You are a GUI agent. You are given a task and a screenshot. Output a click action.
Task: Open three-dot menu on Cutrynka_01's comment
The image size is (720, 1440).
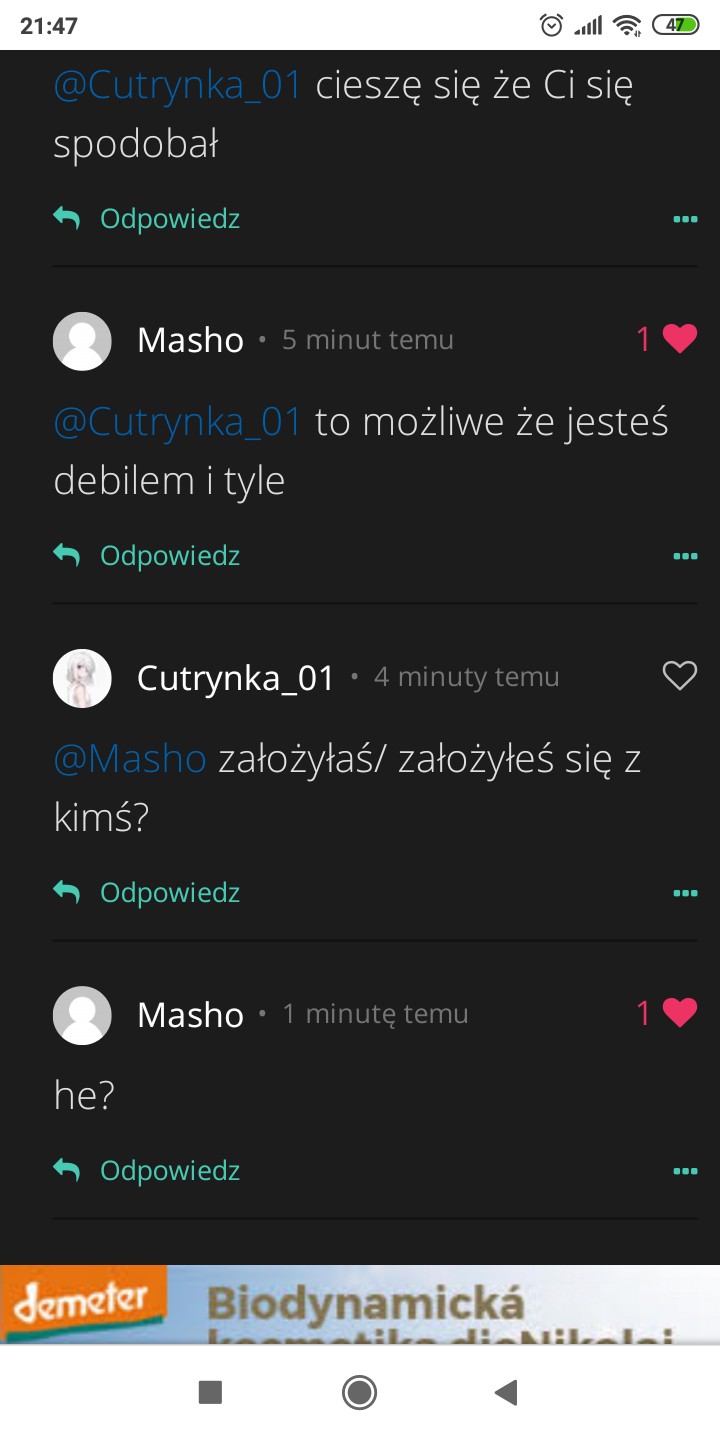tap(685, 893)
